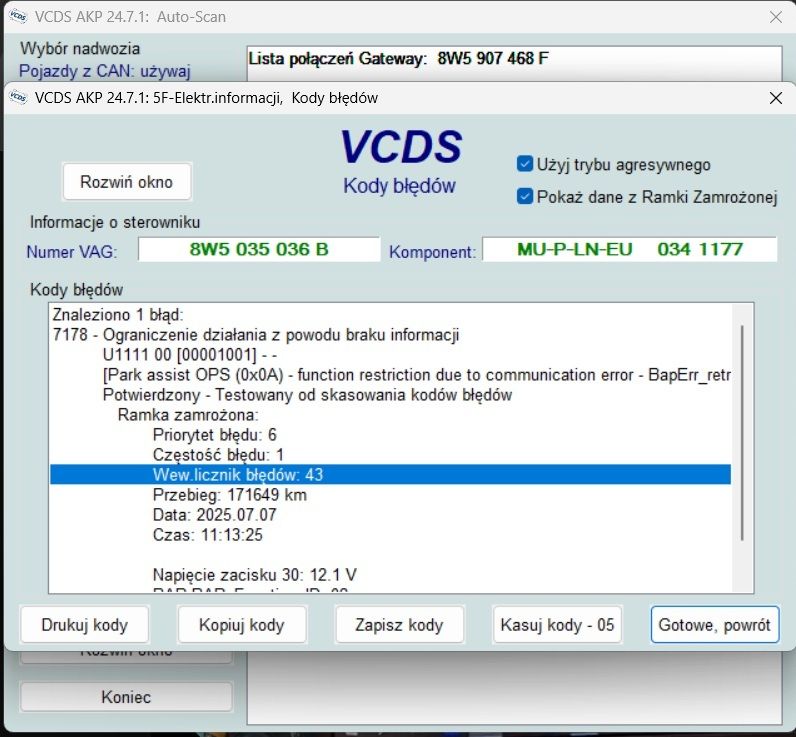Click Koniec button in Auto-Scan window
The width and height of the screenshot is (796, 737).
[x=126, y=697]
